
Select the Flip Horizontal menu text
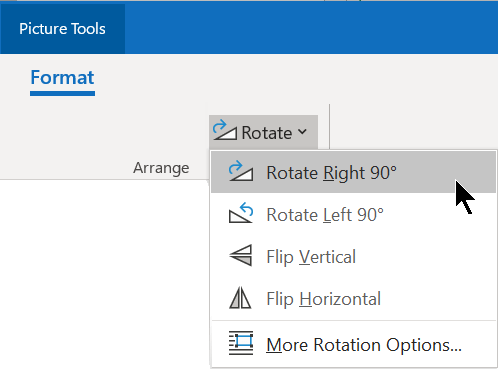tap(323, 299)
